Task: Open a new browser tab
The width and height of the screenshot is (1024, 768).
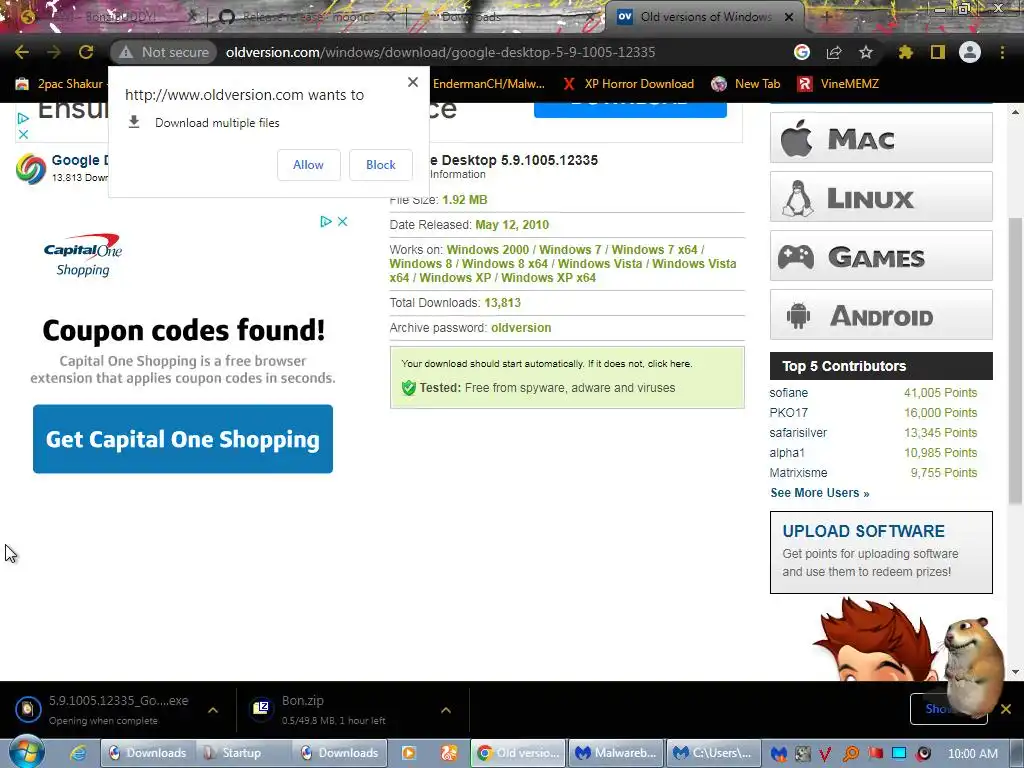Action: [827, 17]
